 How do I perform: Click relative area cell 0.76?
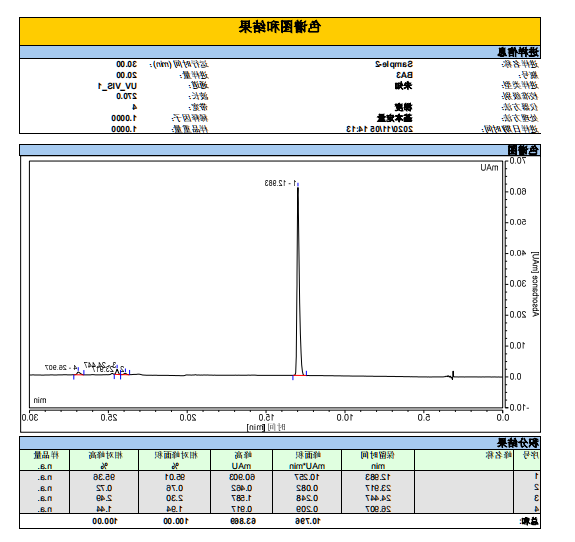coord(175,488)
